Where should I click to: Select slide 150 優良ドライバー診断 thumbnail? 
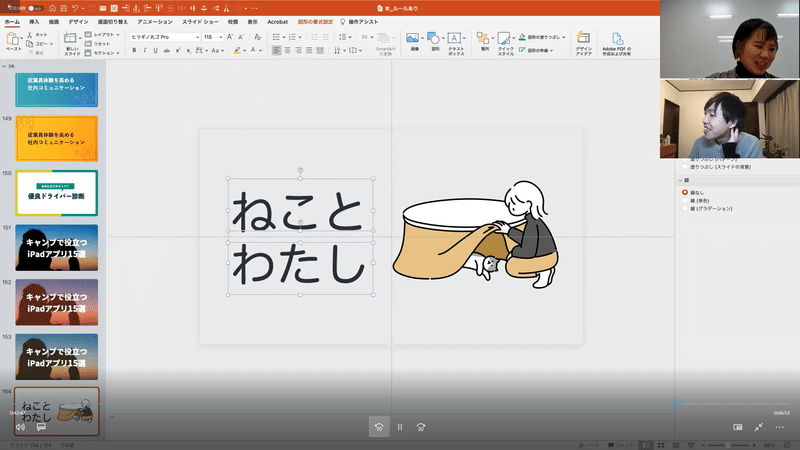click(x=57, y=193)
